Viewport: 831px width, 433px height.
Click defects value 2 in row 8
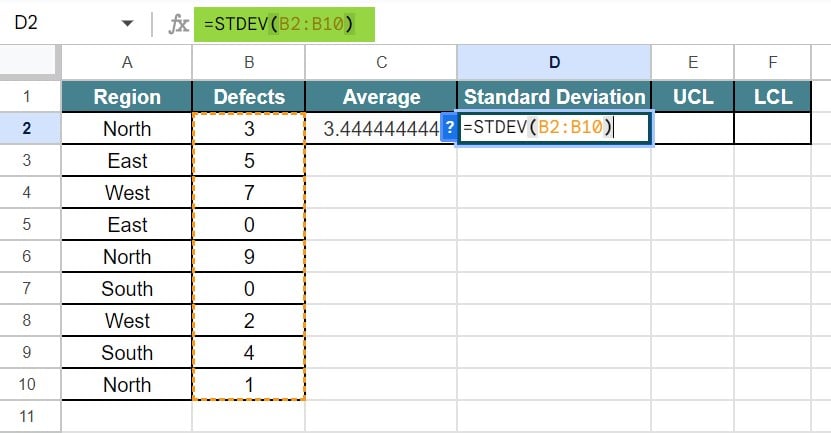[249, 321]
